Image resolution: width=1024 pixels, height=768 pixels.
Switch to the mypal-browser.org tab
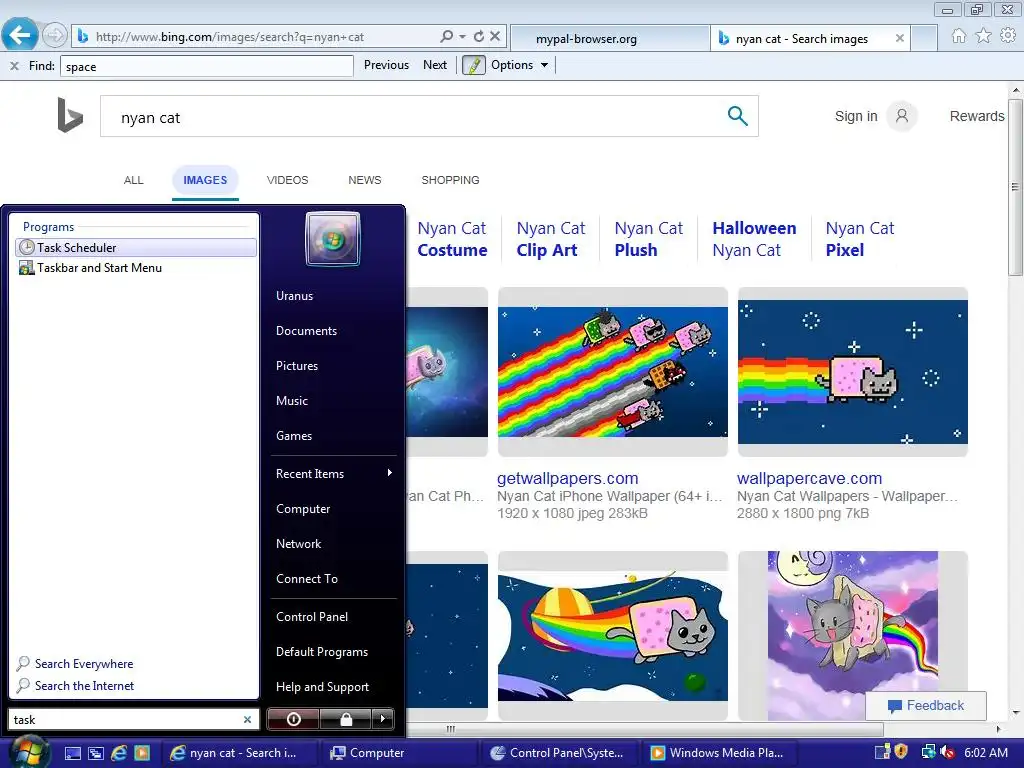[610, 39]
